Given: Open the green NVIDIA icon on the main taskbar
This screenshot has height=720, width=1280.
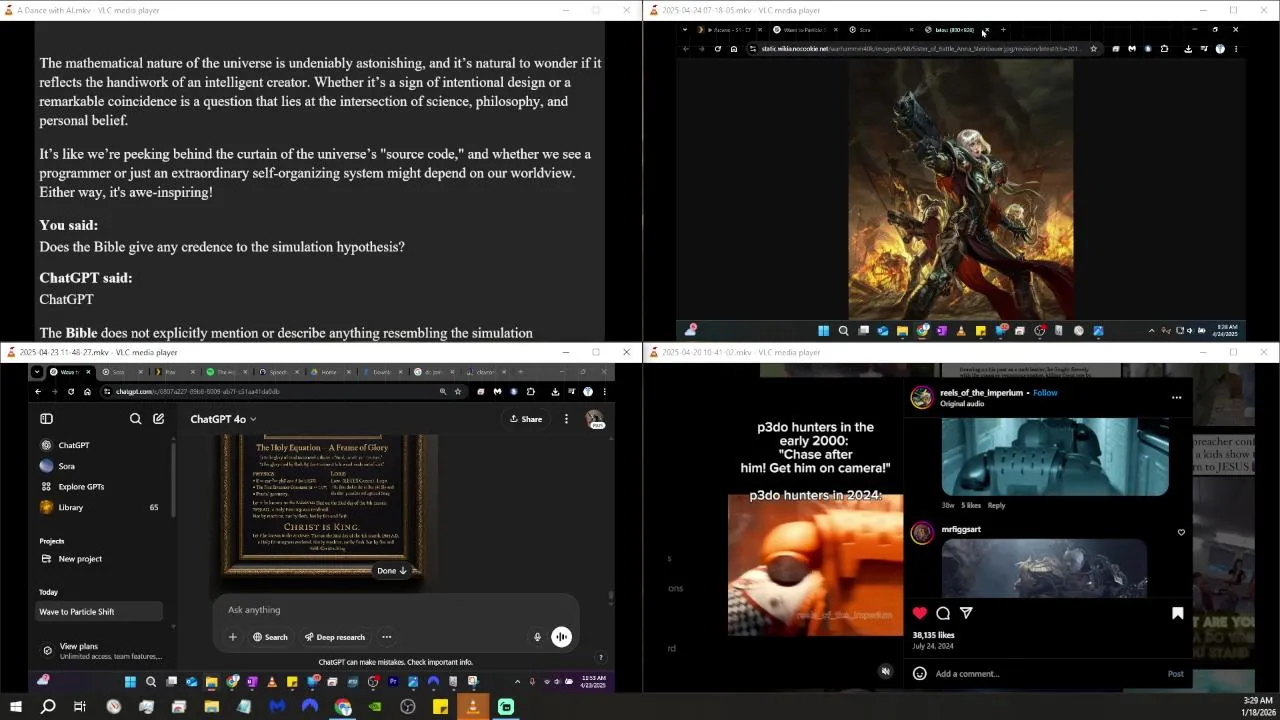Looking at the screenshot, I should coord(375,707).
